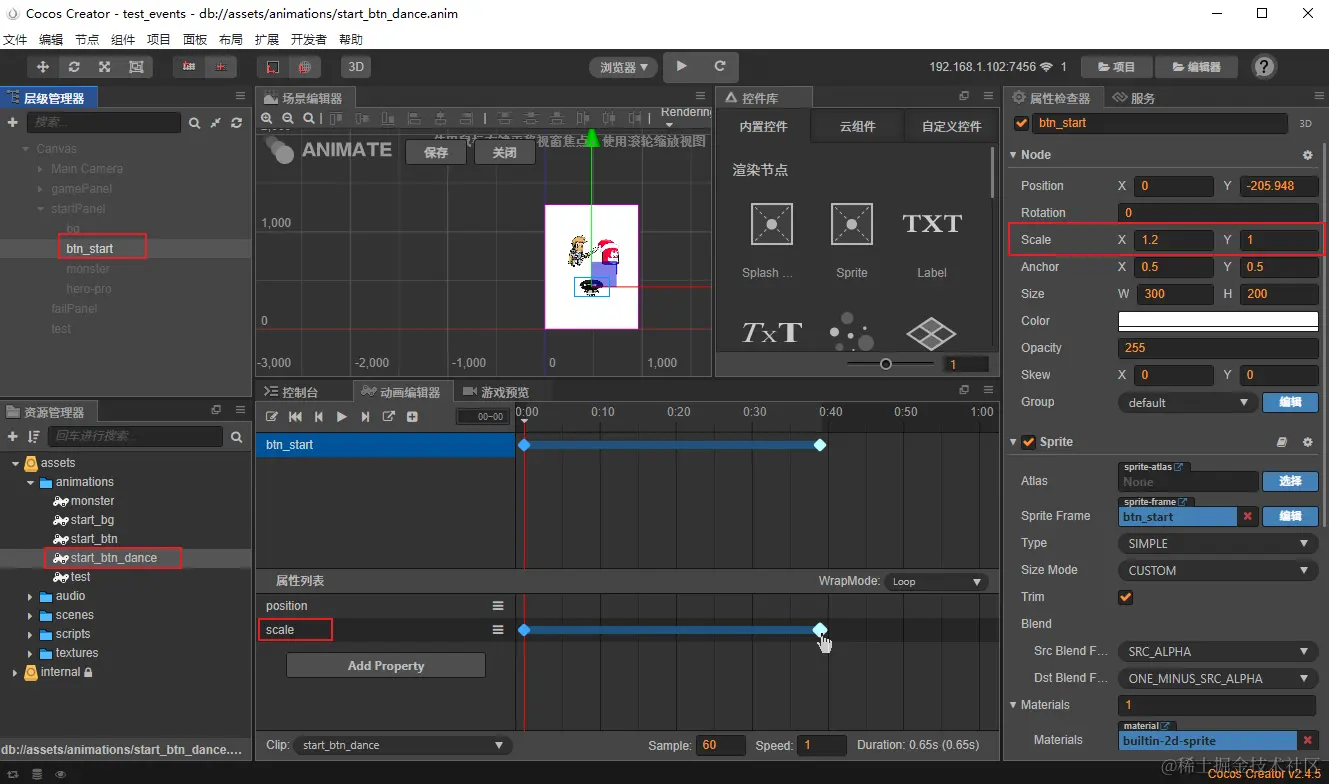Zoom out the scene editor
This screenshot has height=784, width=1329.
tap(289, 118)
